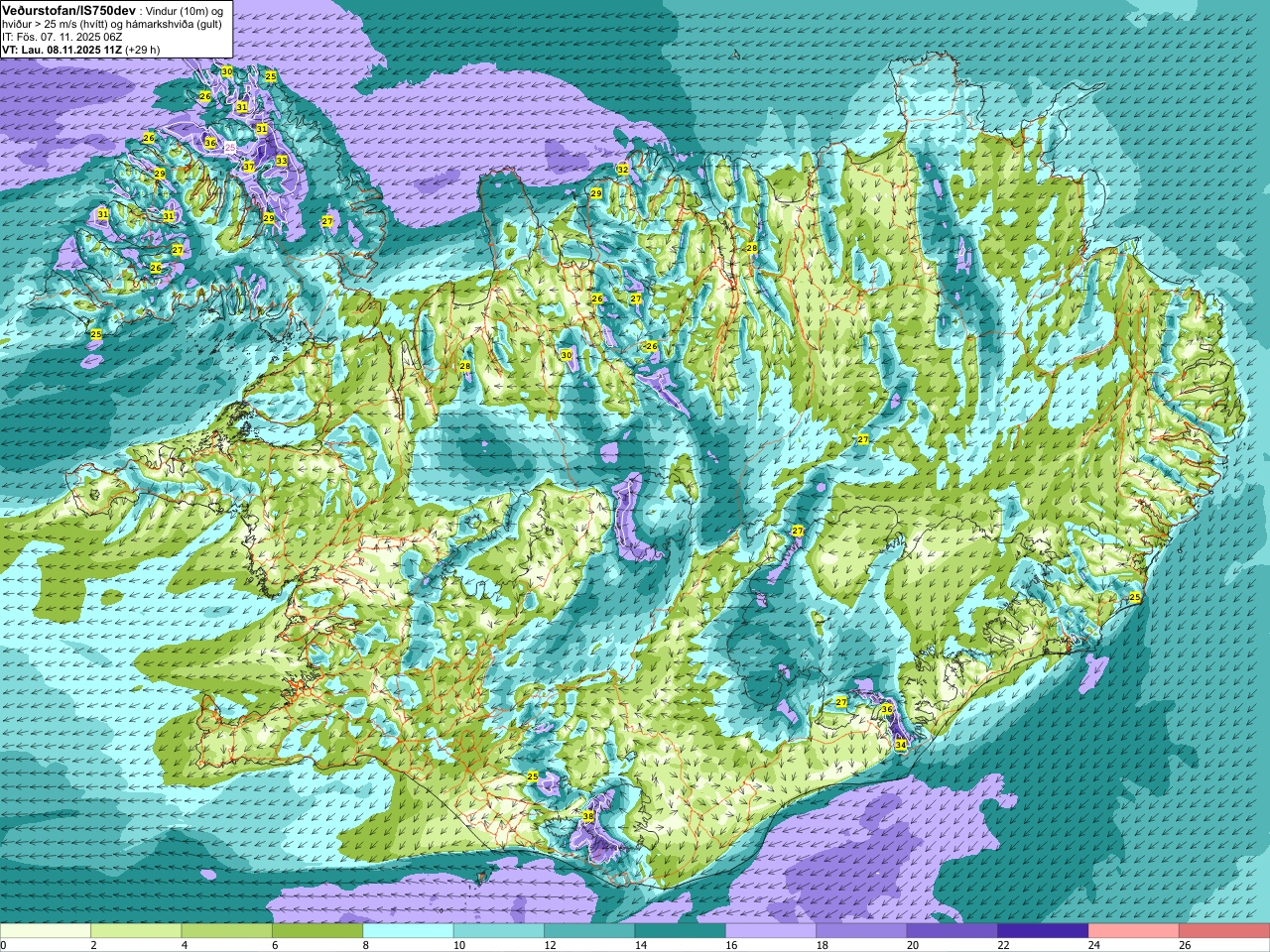Select the salmon legend swatch above 26
Image resolution: width=1270 pixels, height=952 pixels.
coord(1224,931)
